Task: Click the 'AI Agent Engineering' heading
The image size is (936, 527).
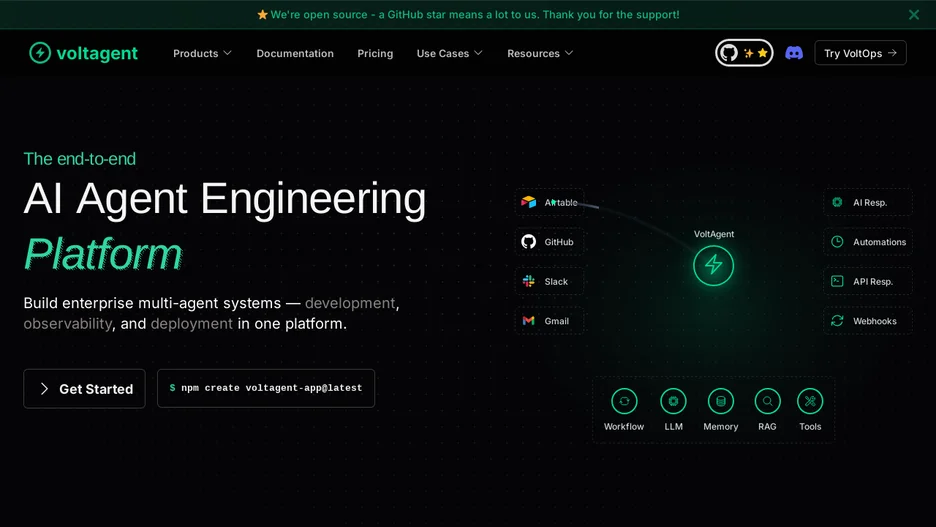Action: coord(225,199)
